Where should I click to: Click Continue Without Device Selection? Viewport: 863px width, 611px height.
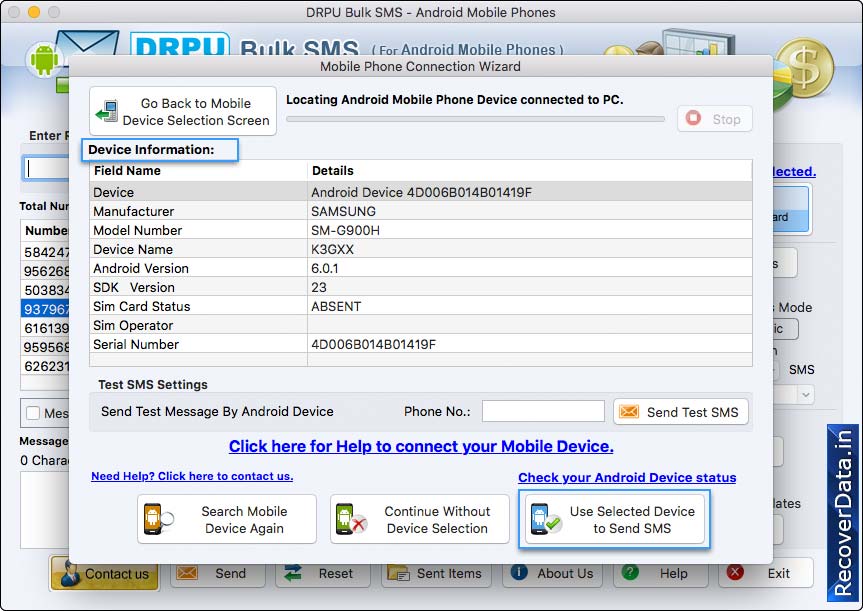[419, 519]
